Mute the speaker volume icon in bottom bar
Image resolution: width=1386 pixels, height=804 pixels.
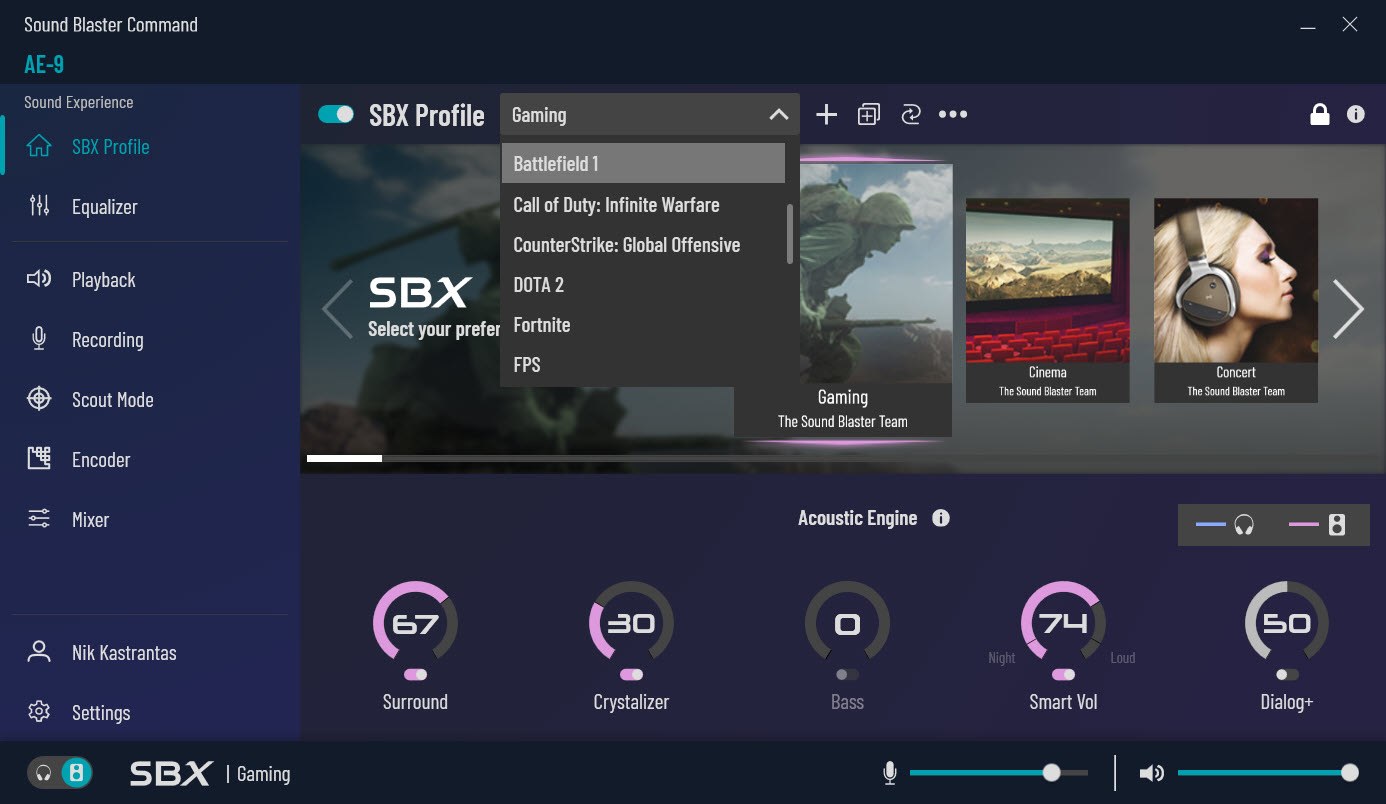point(1152,773)
